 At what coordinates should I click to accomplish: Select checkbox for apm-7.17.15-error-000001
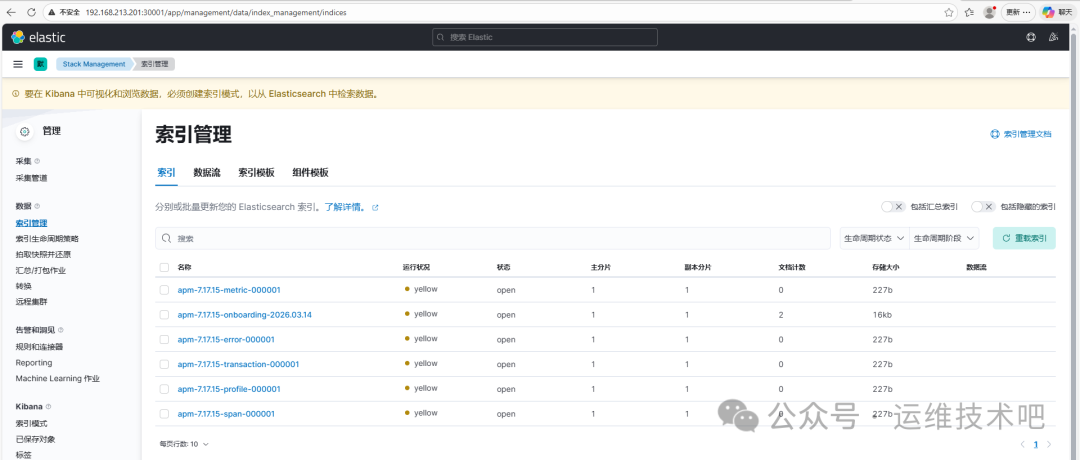(164, 339)
